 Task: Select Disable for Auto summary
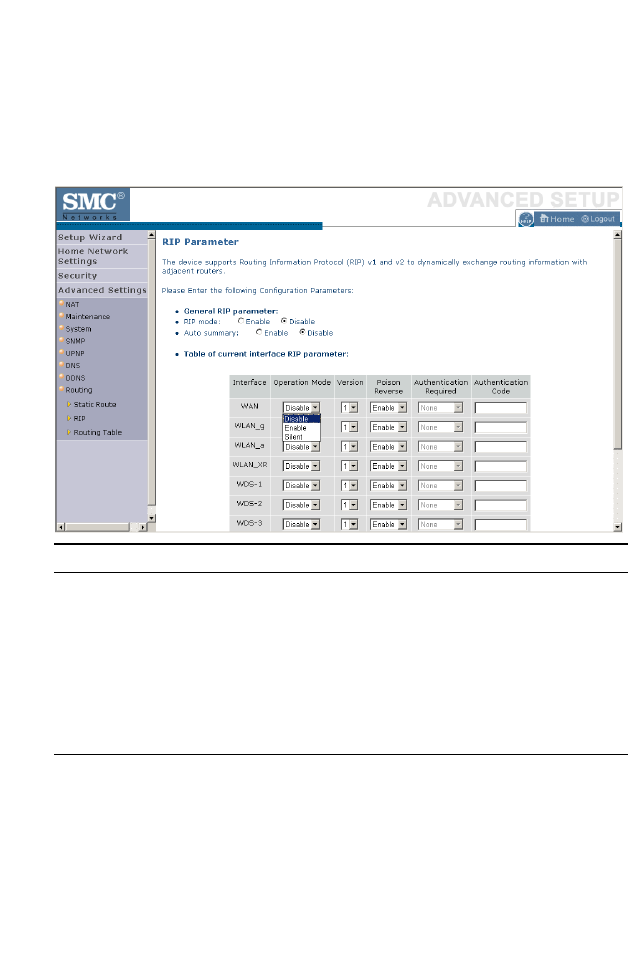pos(303,332)
